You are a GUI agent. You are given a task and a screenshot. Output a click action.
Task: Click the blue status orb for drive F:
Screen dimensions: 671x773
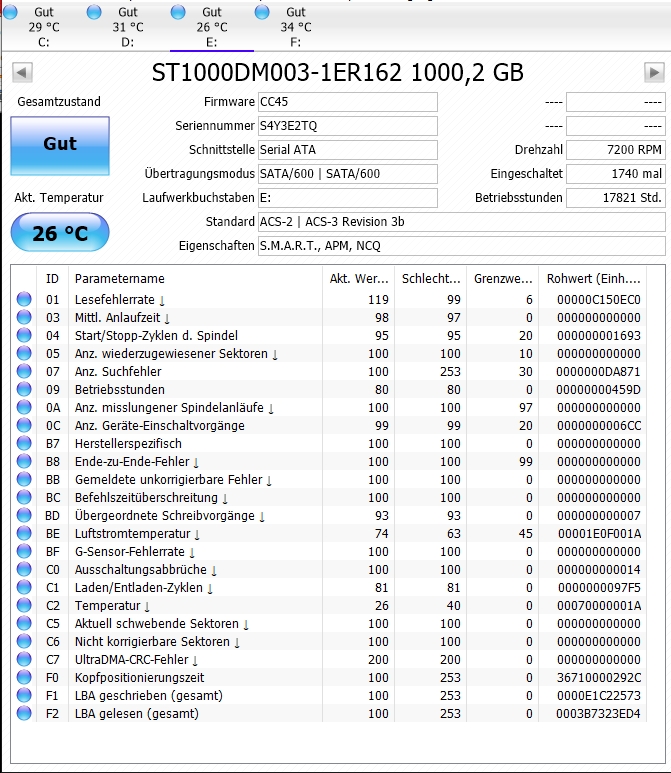point(262,12)
